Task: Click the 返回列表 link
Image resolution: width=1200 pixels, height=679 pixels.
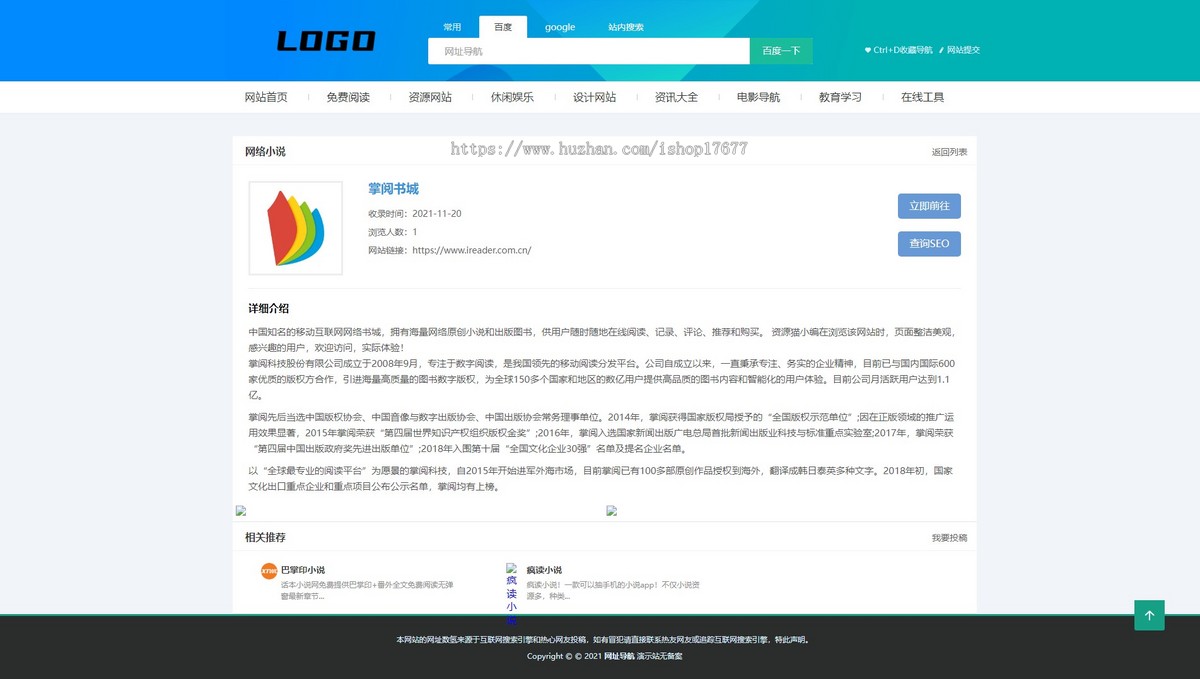Action: pyautogui.click(x=949, y=152)
